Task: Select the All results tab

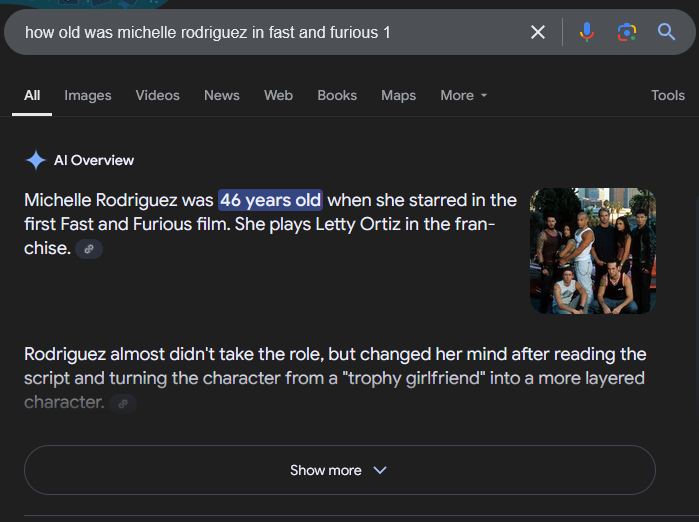Action: [32, 95]
